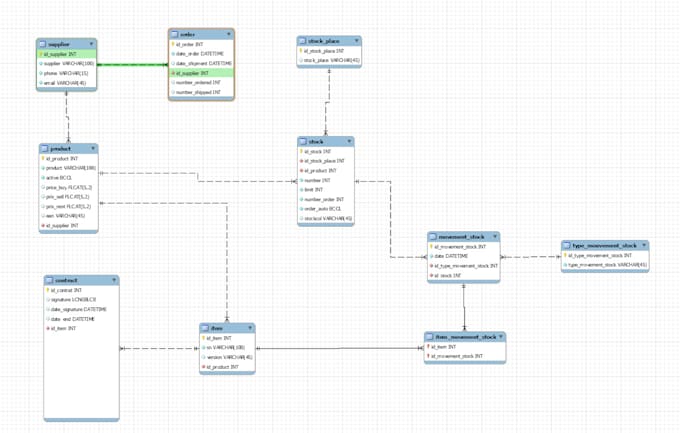Select date_order DATETIME column
The width and height of the screenshot is (680, 433).
coord(202,54)
